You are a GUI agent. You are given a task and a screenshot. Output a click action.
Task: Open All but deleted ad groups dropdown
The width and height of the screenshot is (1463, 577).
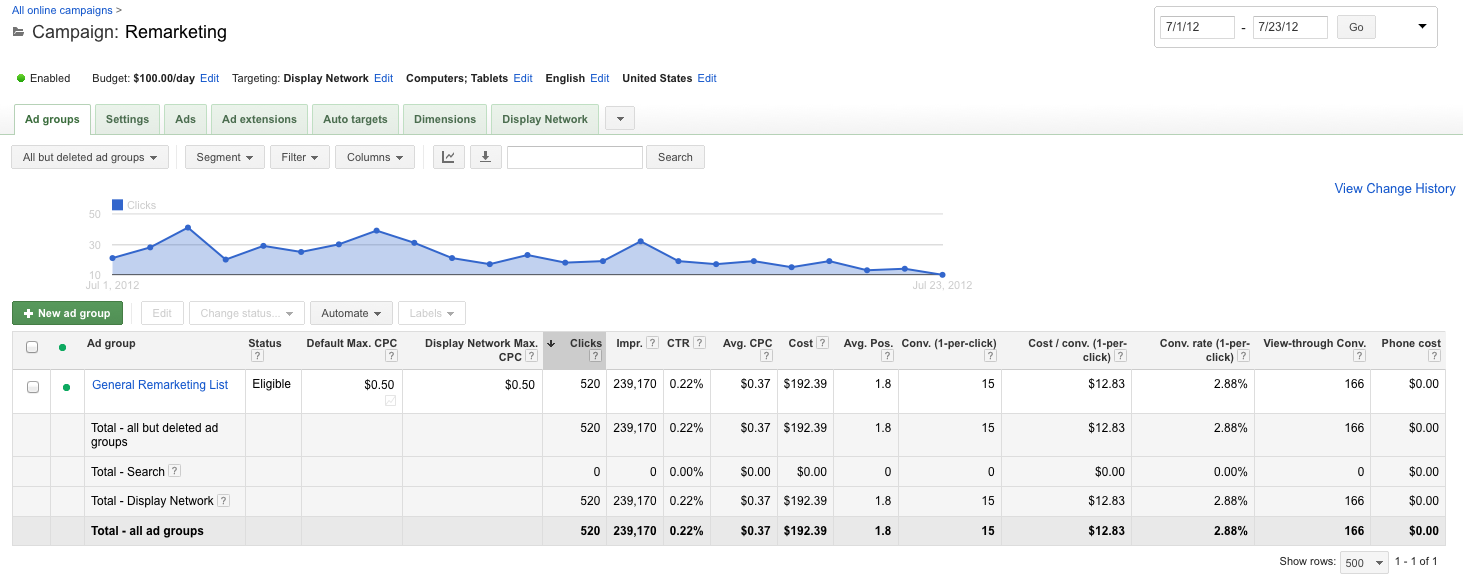[90, 157]
